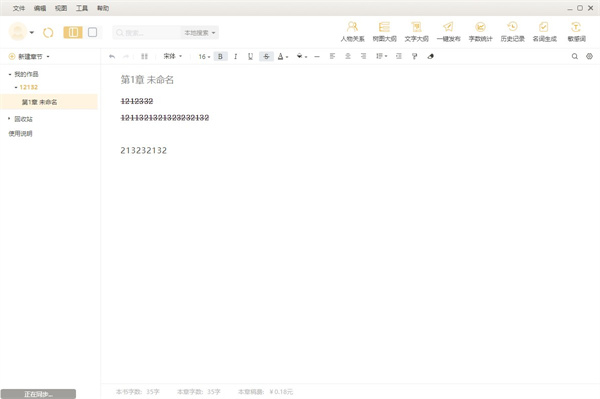Open the 树图大纲 tree outline tool
The height and width of the screenshot is (399, 600).
pyautogui.click(x=384, y=31)
